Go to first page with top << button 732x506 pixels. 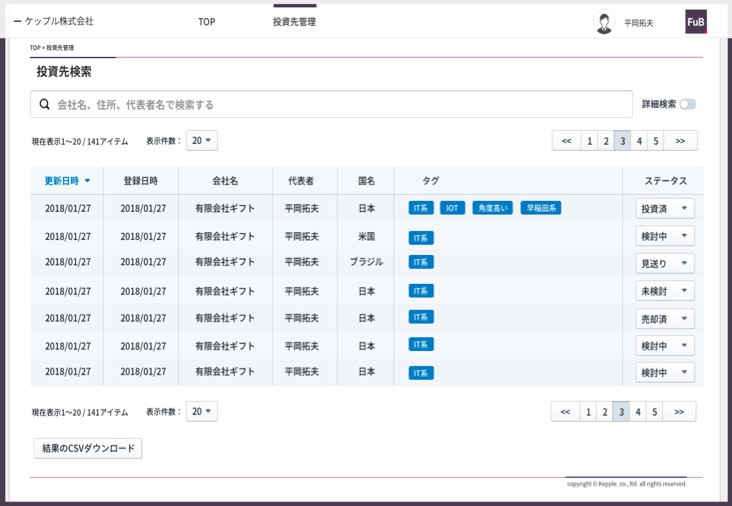point(566,141)
